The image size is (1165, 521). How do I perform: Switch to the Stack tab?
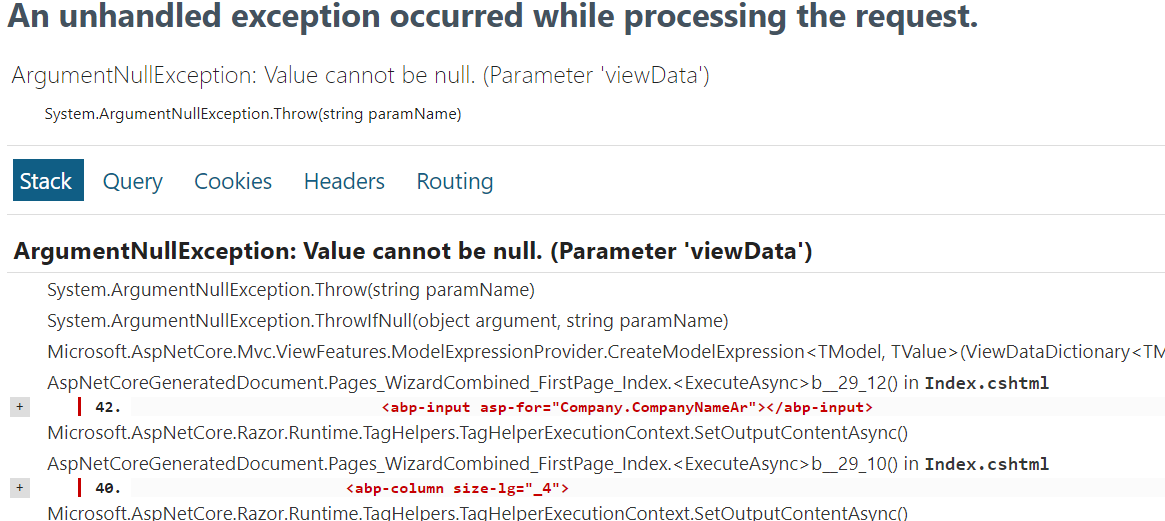pos(46,181)
